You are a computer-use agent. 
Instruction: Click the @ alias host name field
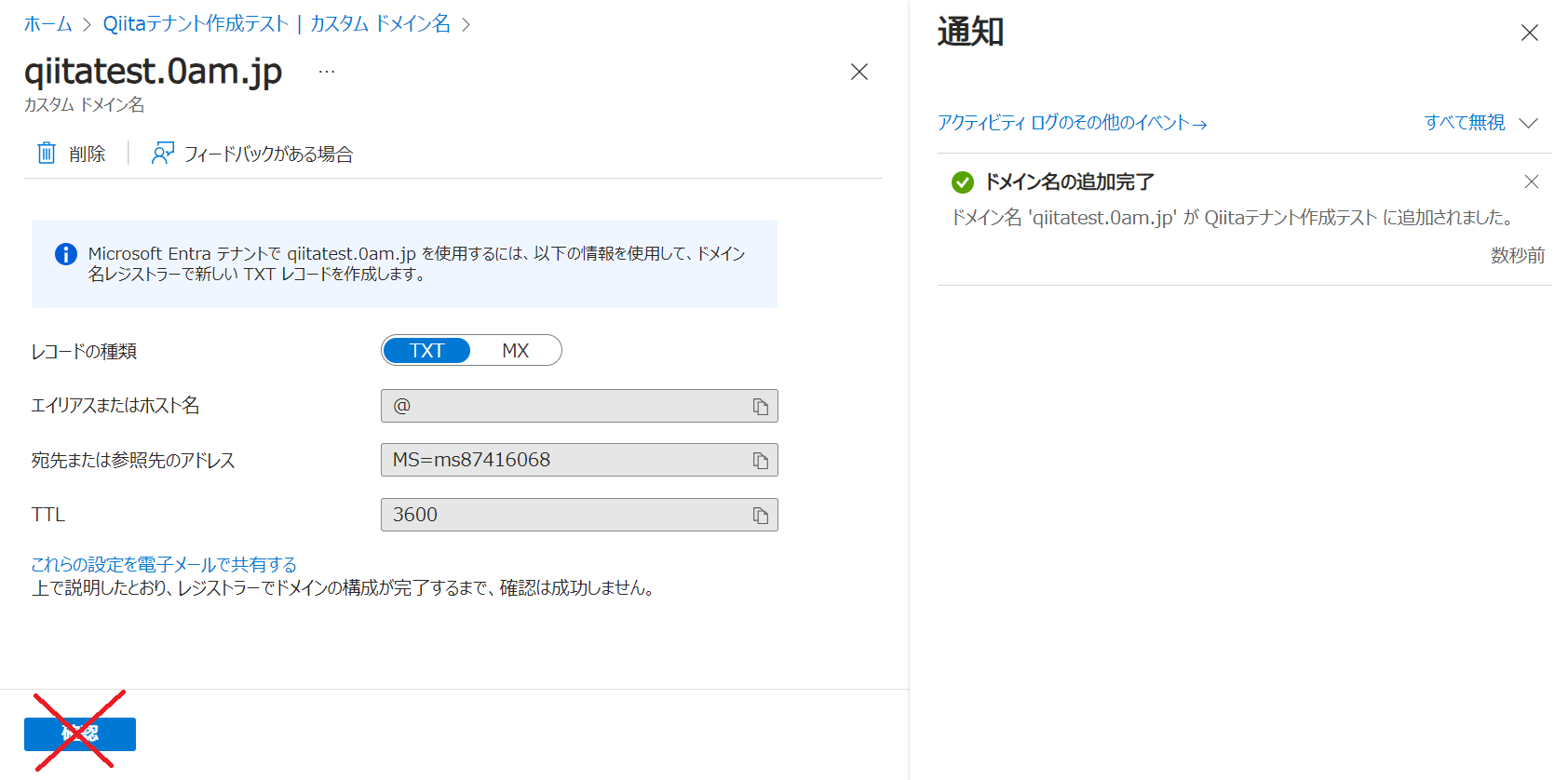pos(579,406)
